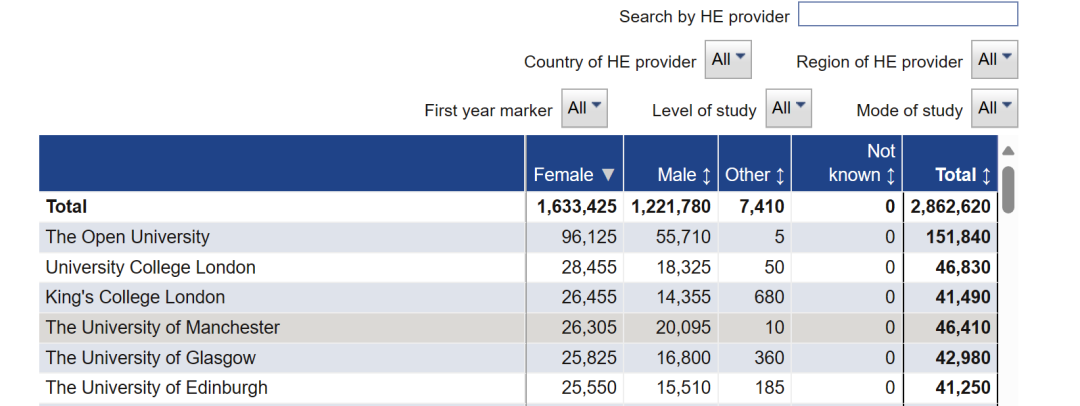Sort table by Other column

[755, 175]
